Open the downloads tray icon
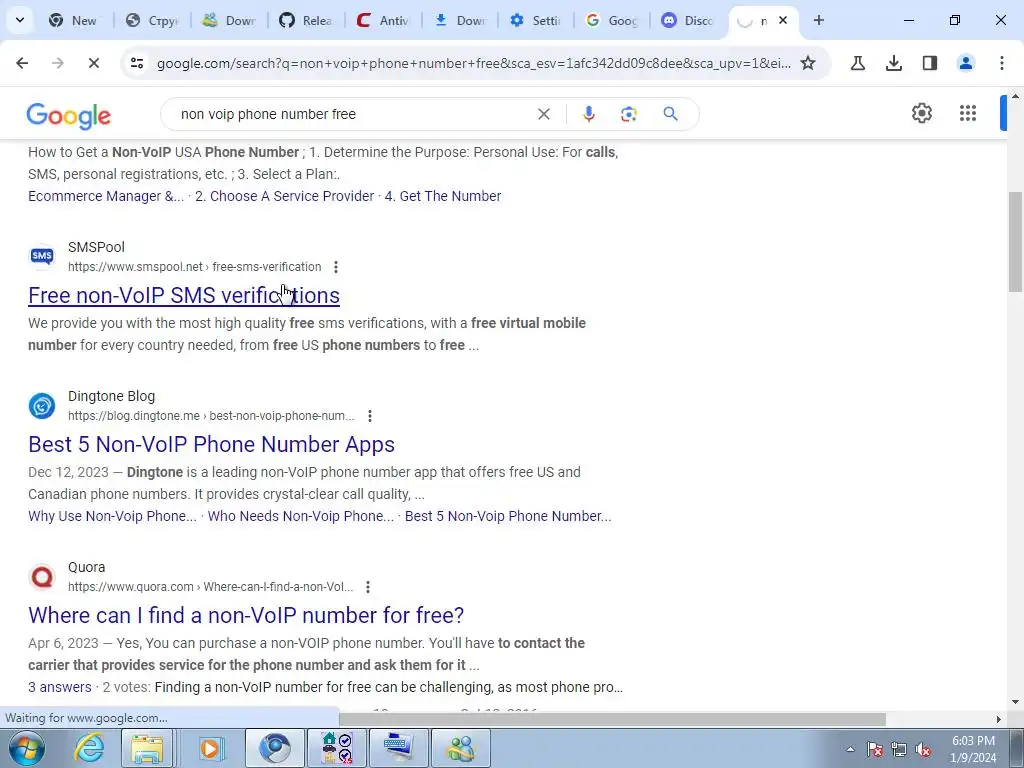 point(894,63)
